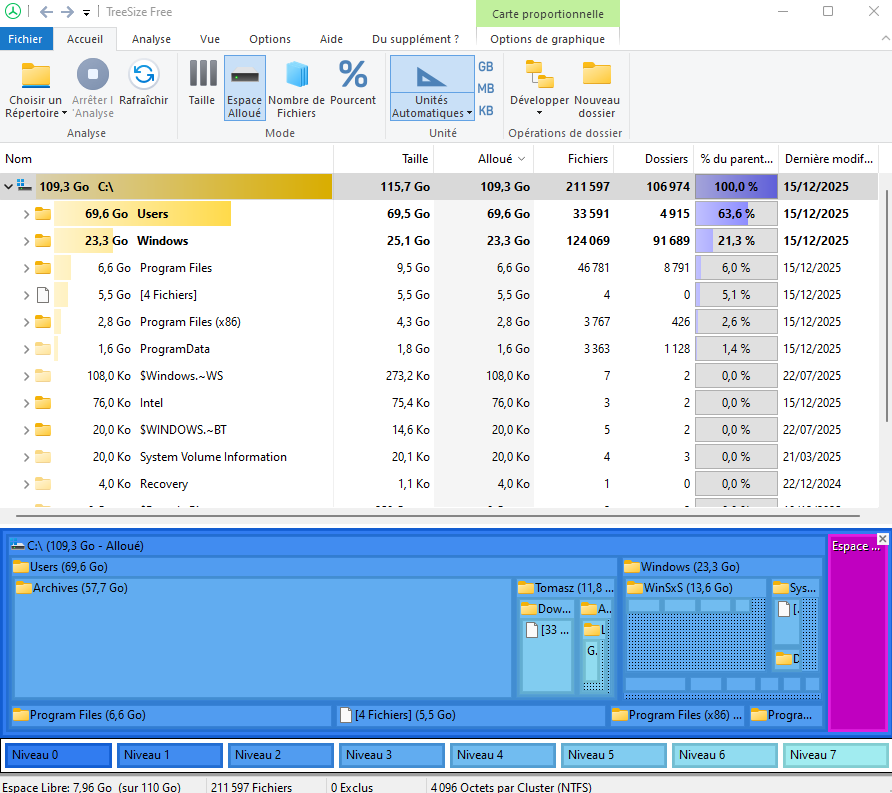
Task: Click the Rafraîchir refresh icon
Action: [x=144, y=76]
